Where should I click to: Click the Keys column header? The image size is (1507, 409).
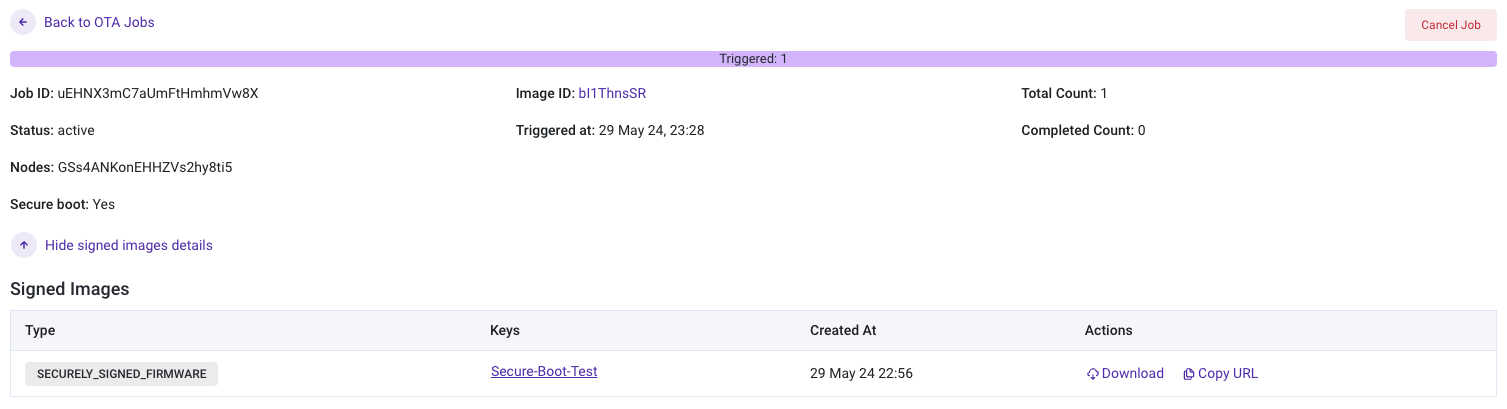click(x=505, y=330)
